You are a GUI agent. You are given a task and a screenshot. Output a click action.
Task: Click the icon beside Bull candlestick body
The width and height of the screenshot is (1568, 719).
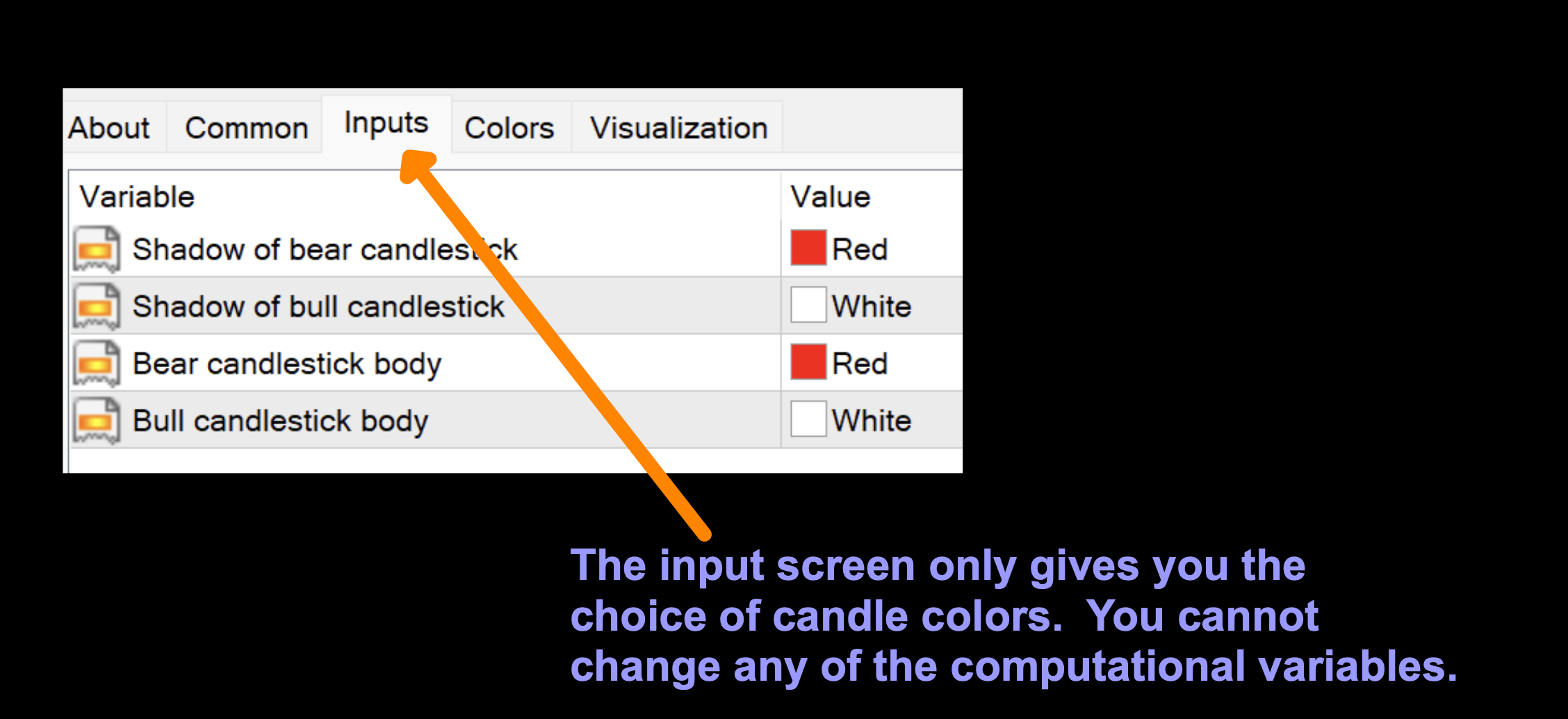(97, 420)
